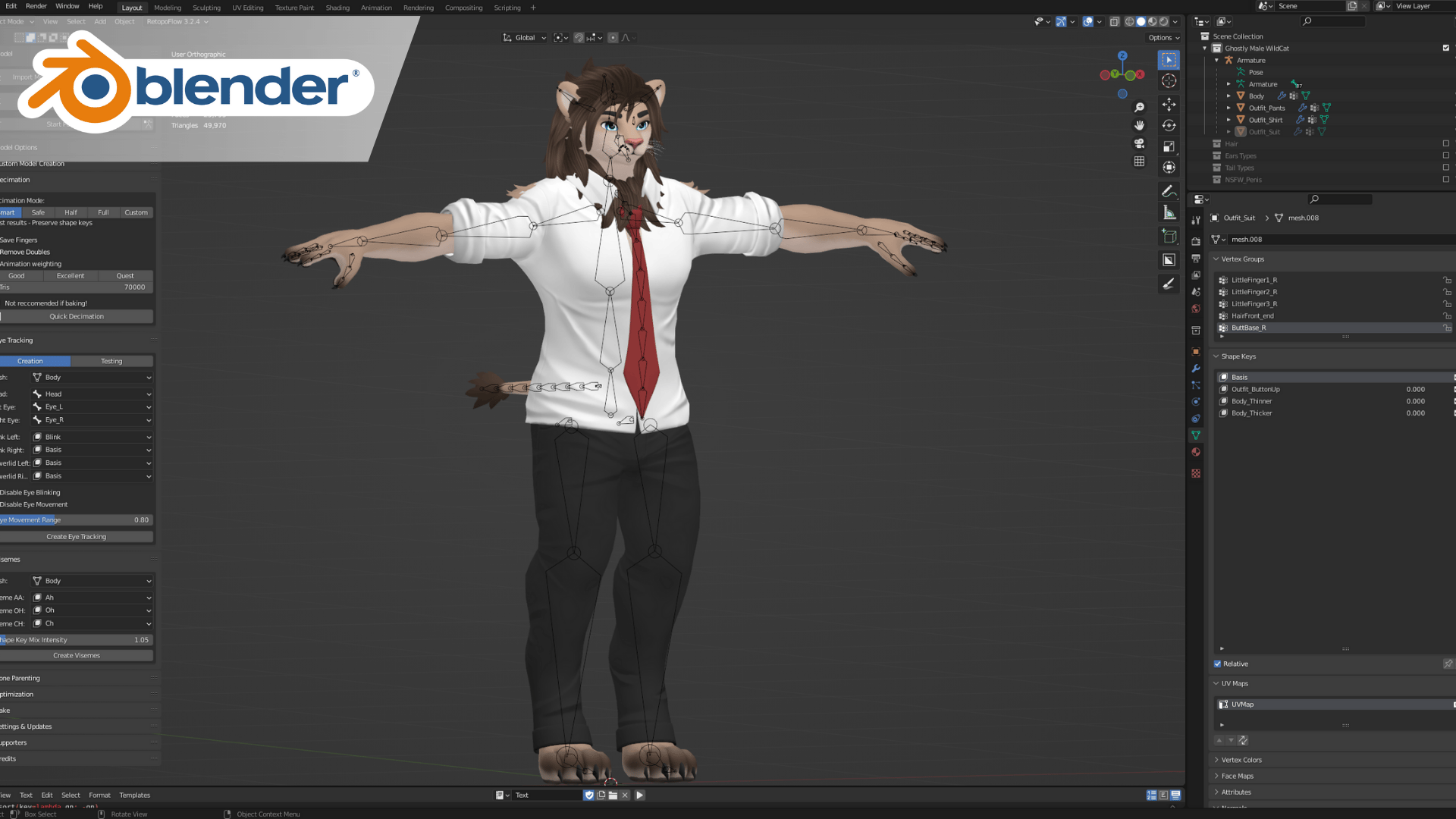
Task: Switch to the Sculpting workspace tab
Action: coord(206,8)
